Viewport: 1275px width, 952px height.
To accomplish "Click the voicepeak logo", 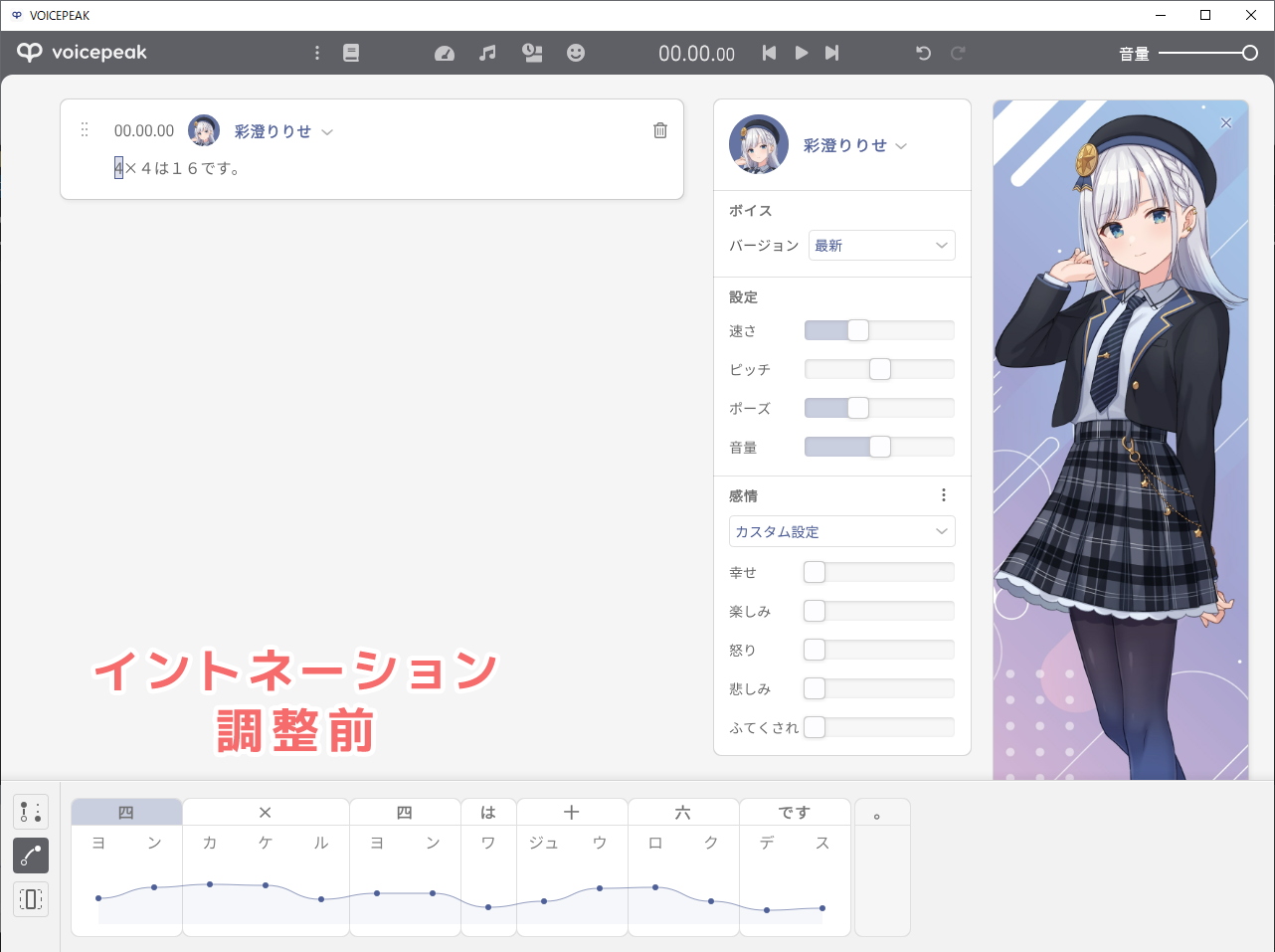I will click(82, 53).
